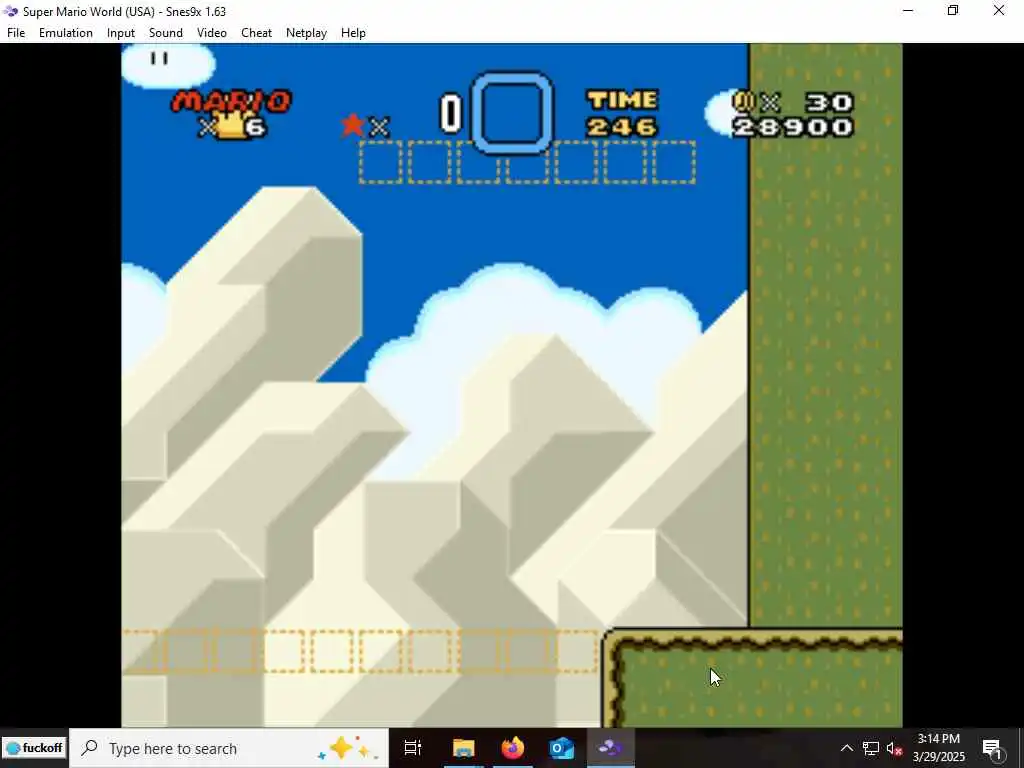
Task: Launch Firefox from the taskbar
Action: (x=513, y=748)
